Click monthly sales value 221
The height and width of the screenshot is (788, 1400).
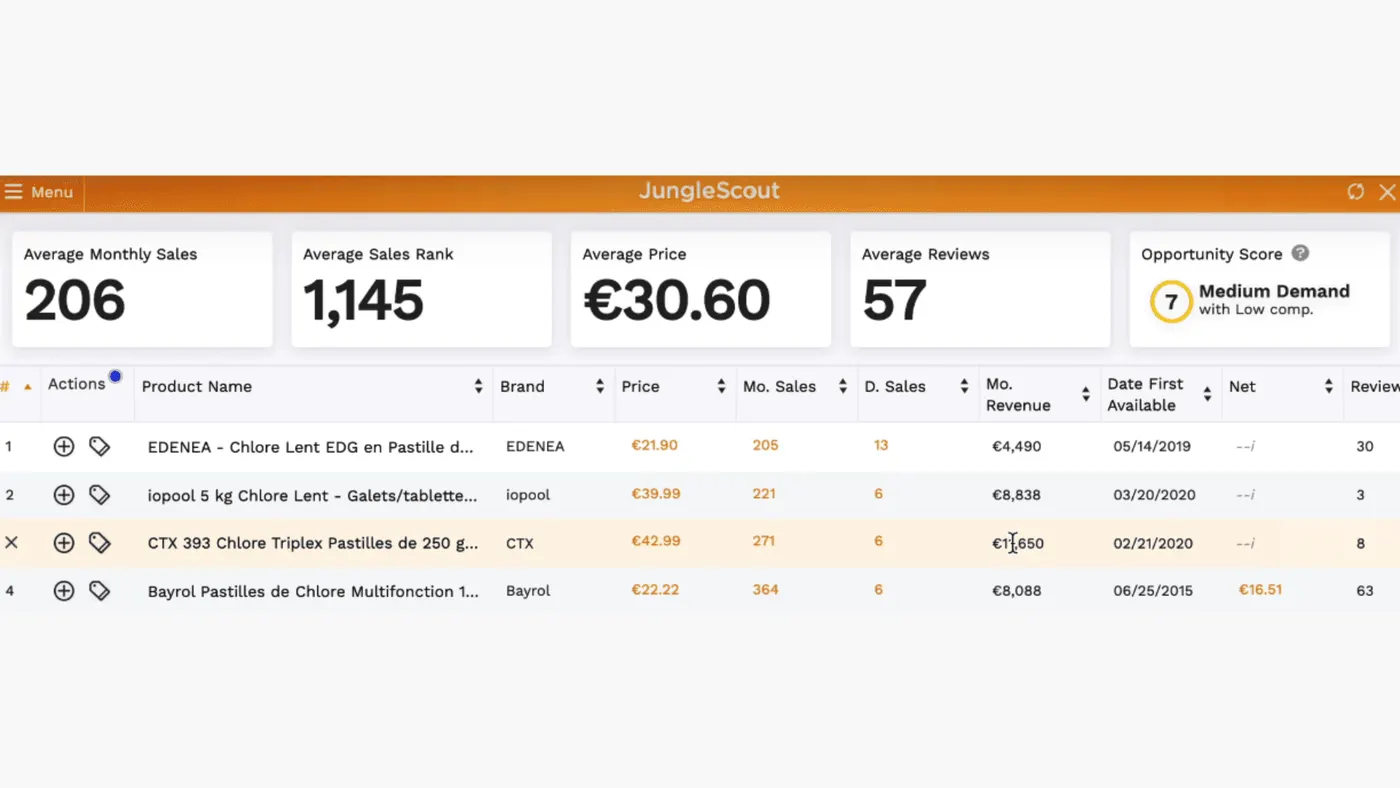(765, 493)
